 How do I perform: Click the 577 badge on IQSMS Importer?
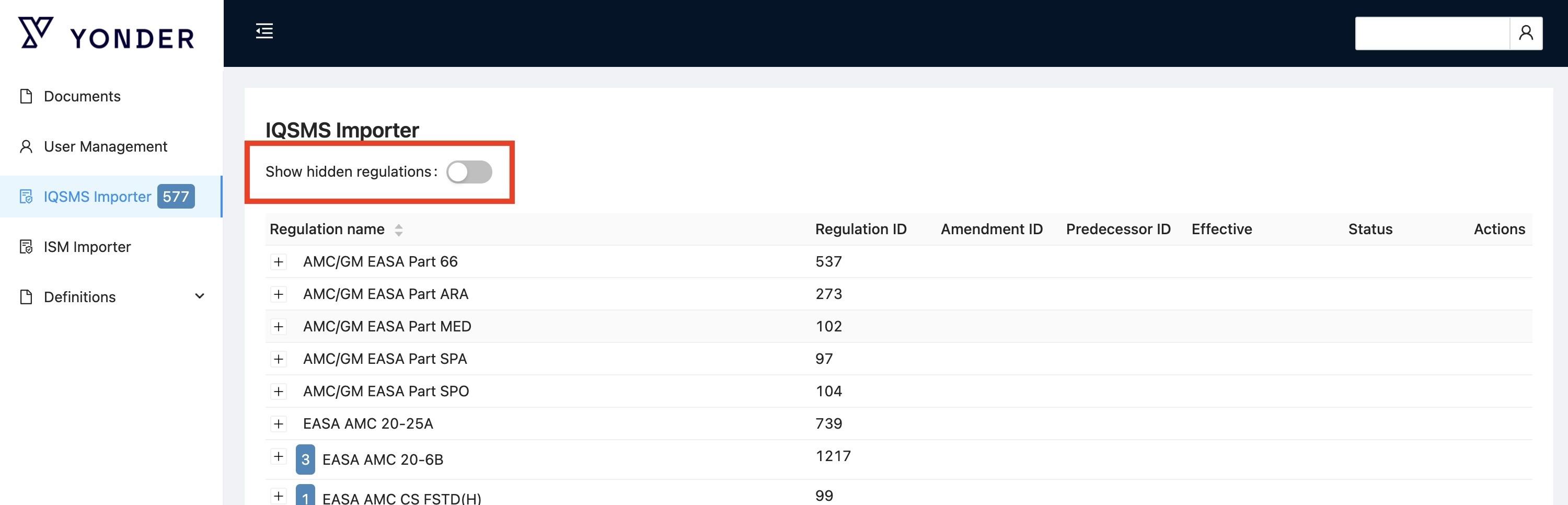[x=176, y=196]
